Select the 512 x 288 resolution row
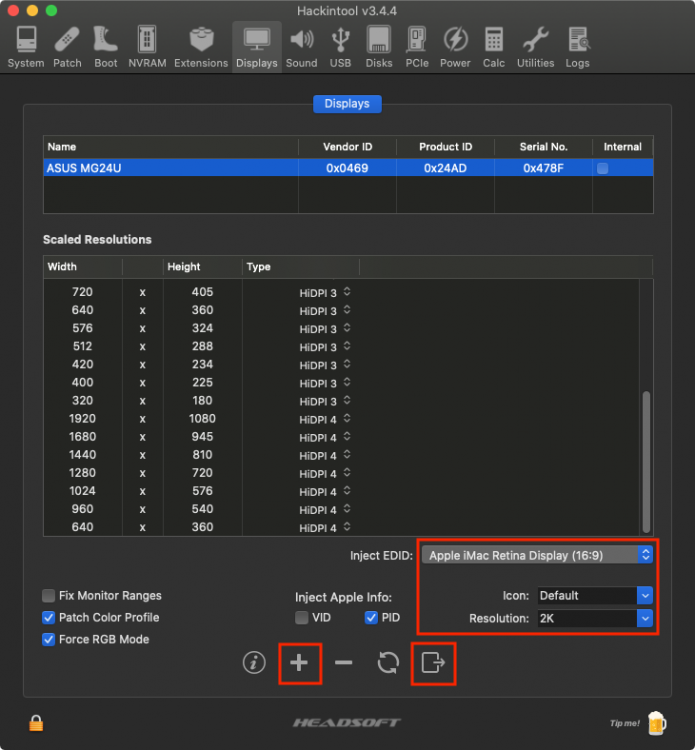Viewport: 695px width, 750px height. click(342, 346)
